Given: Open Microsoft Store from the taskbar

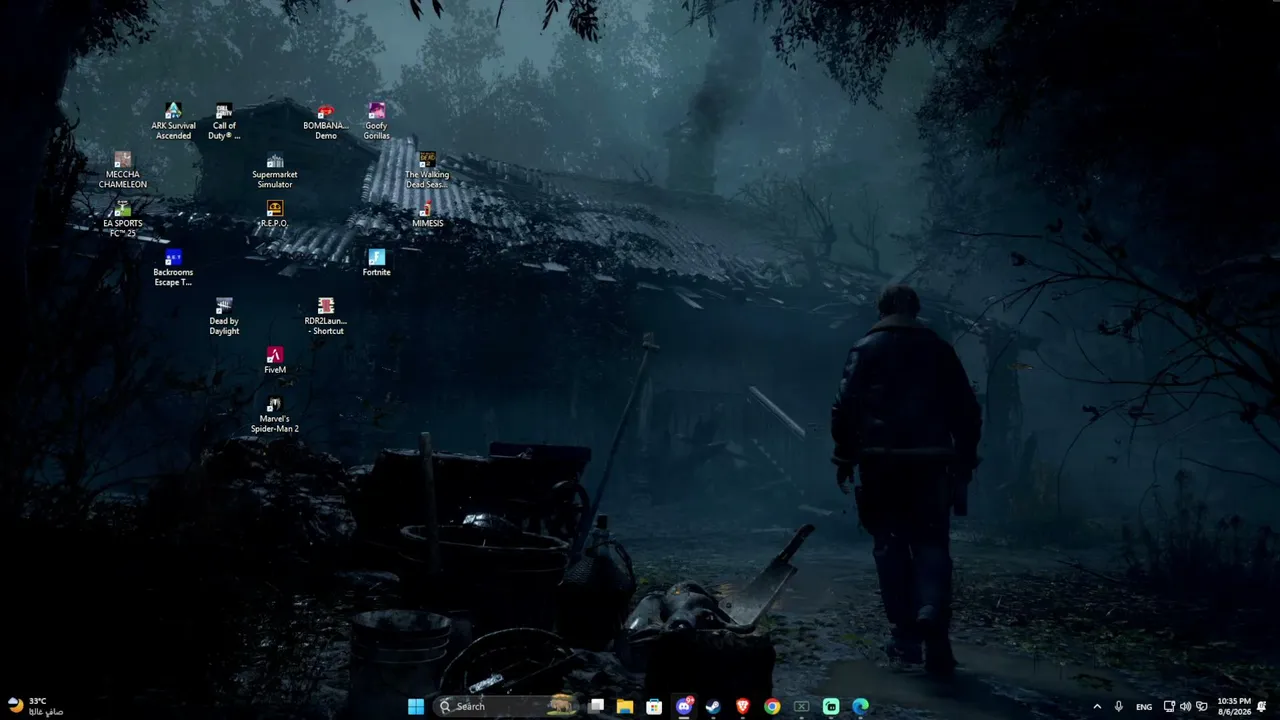Looking at the screenshot, I should pyautogui.click(x=654, y=706).
